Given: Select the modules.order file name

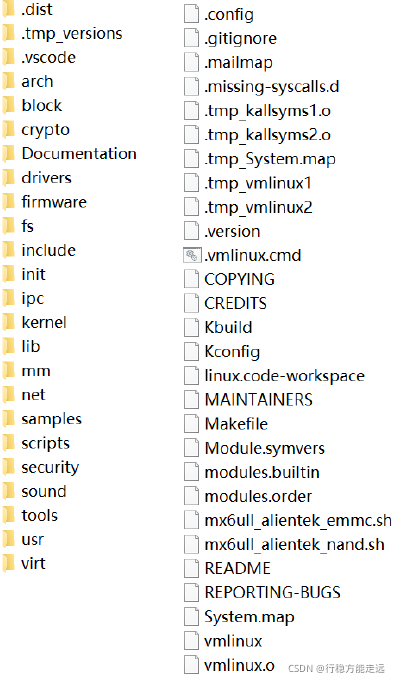Looking at the screenshot, I should tap(258, 496).
